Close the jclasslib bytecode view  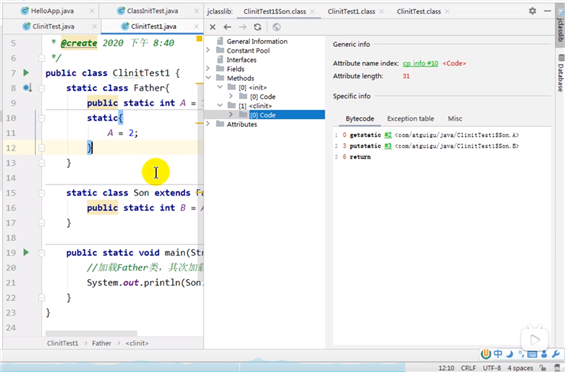(x=213, y=27)
